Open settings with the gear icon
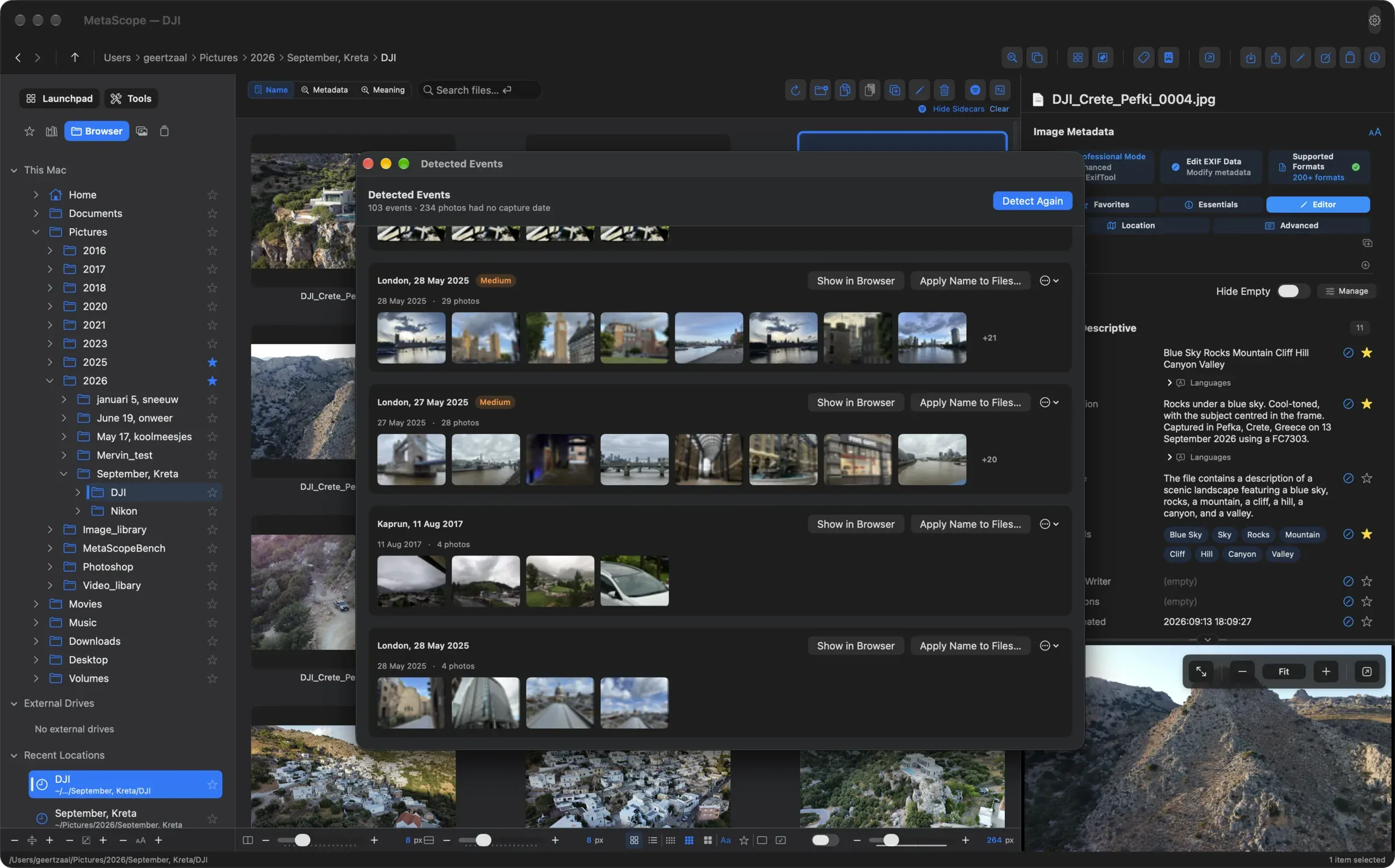The image size is (1395, 868). (x=1375, y=20)
